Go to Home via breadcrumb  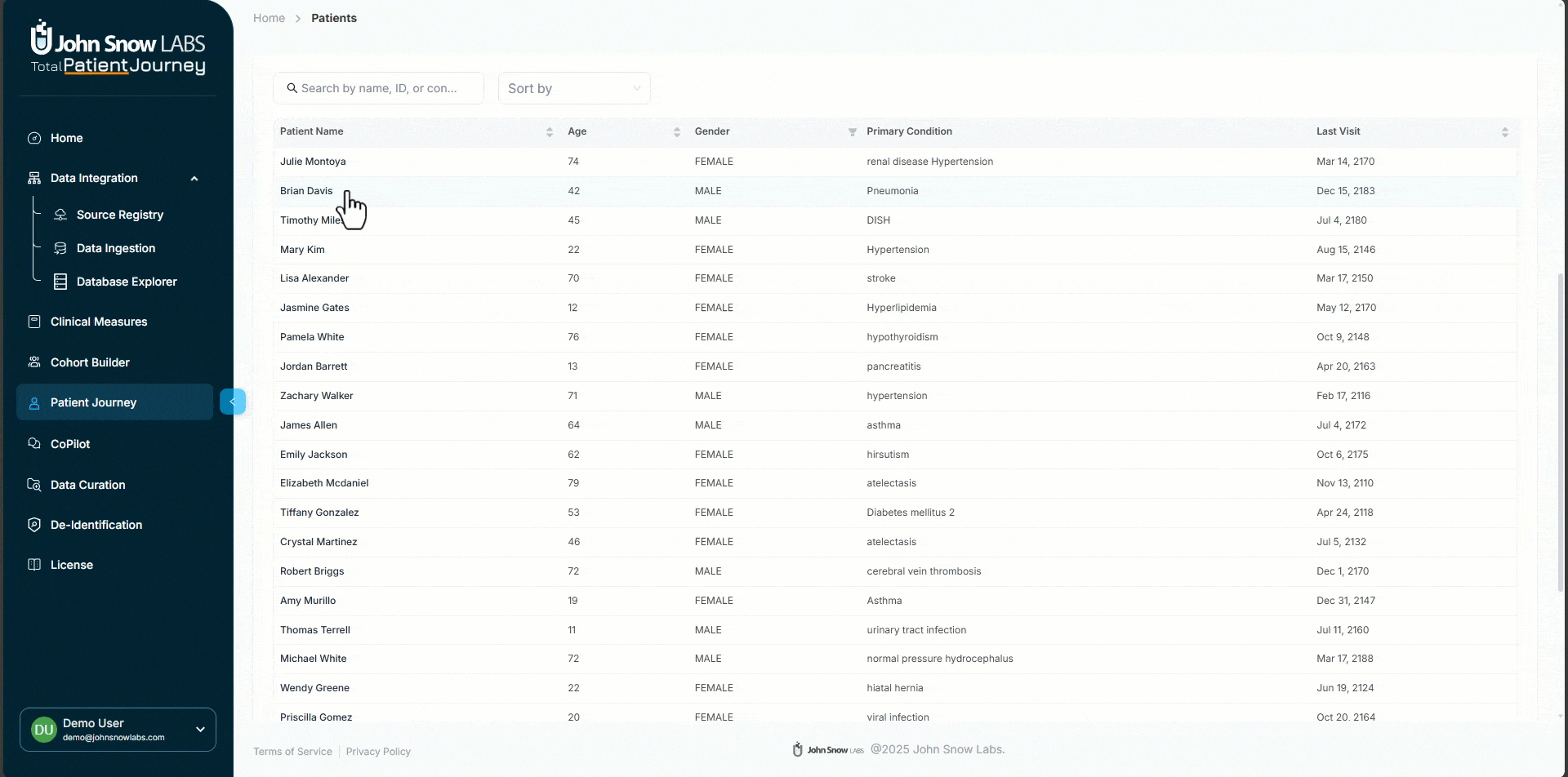point(269,18)
